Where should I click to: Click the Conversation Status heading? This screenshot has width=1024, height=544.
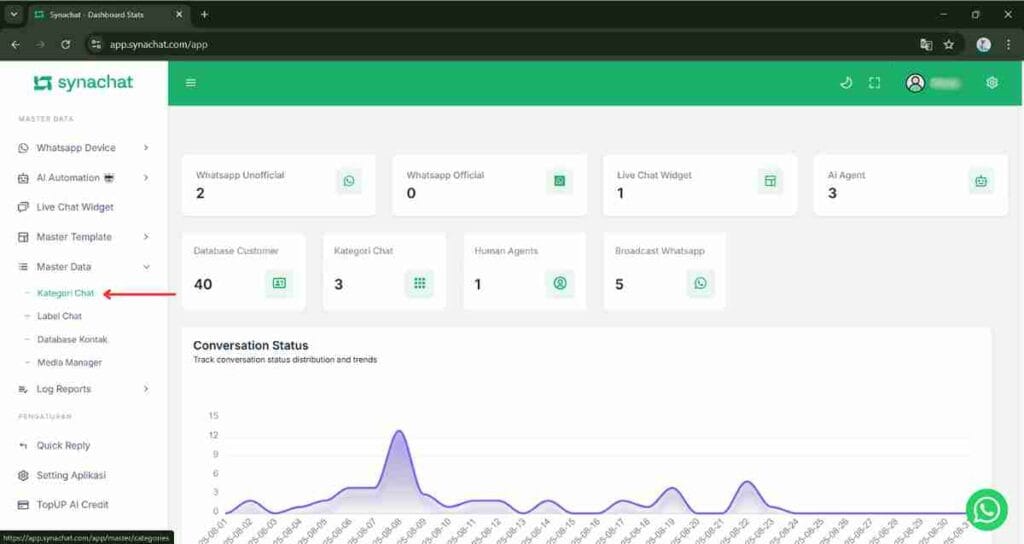pyautogui.click(x=251, y=345)
